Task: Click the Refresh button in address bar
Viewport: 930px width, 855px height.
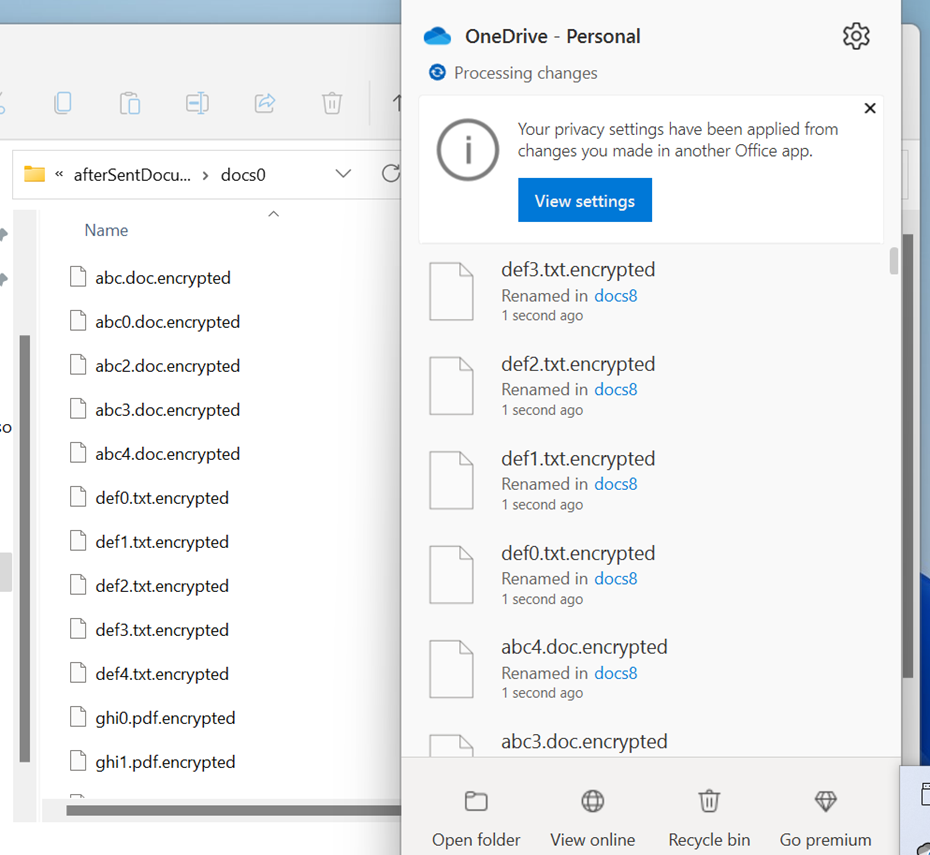Action: (390, 174)
